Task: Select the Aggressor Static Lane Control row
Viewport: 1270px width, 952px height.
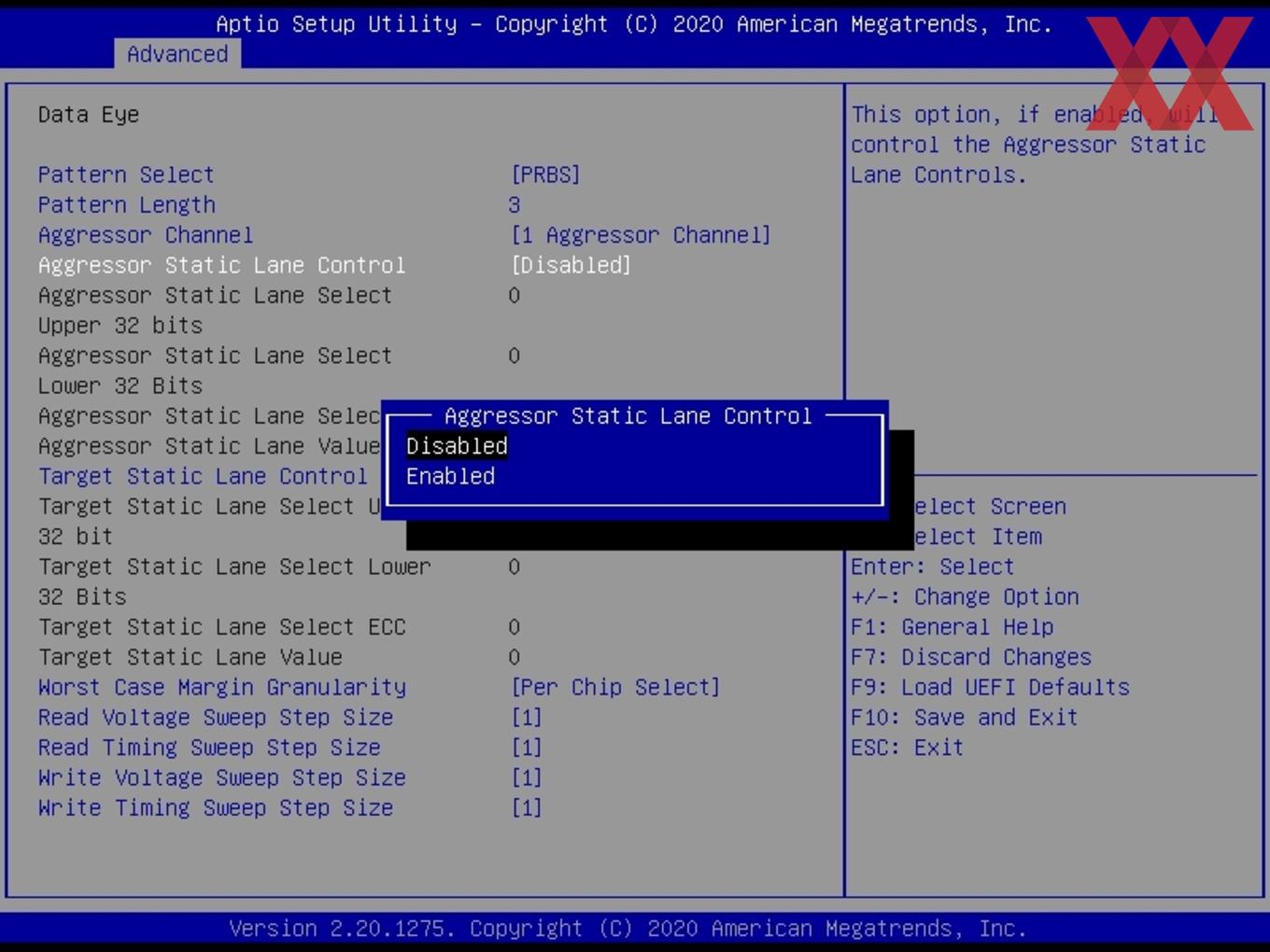Action: pyautogui.click(x=222, y=265)
